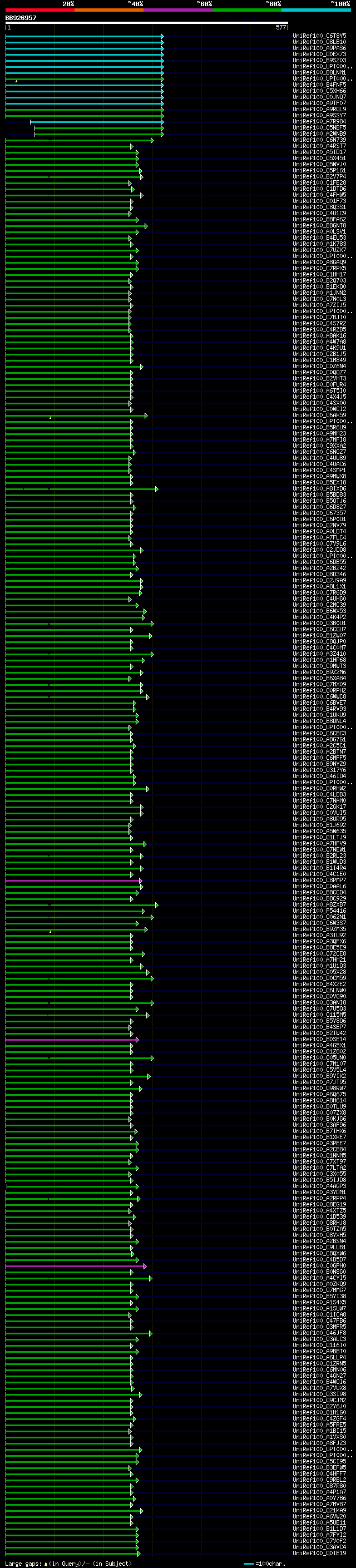Select the label UniRef100_A0LSV1

pyautogui.click(x=319, y=231)
